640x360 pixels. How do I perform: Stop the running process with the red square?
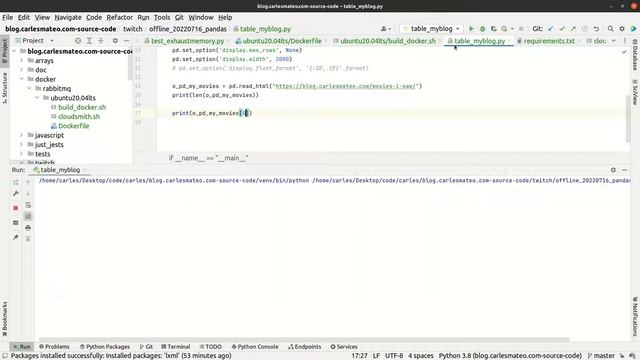[x=16, y=208]
